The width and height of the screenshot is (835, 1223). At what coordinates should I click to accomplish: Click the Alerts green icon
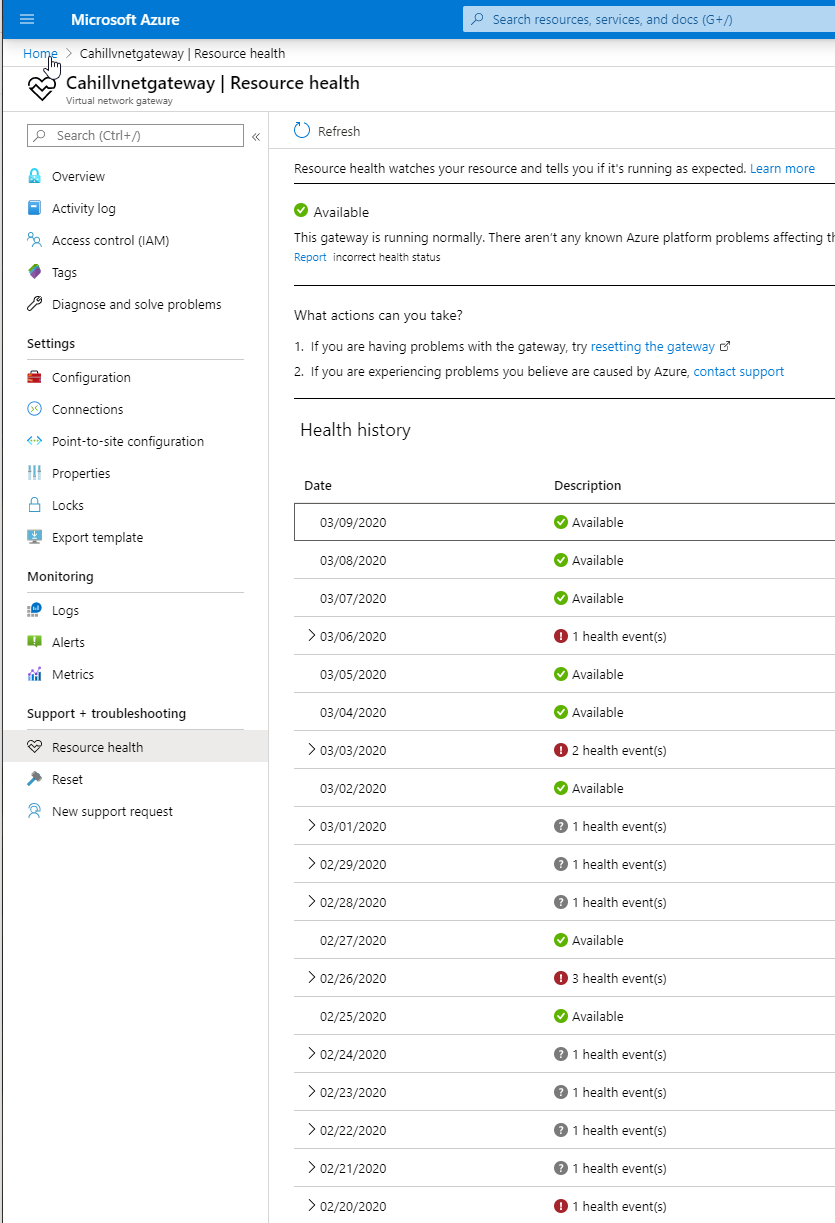pos(34,642)
